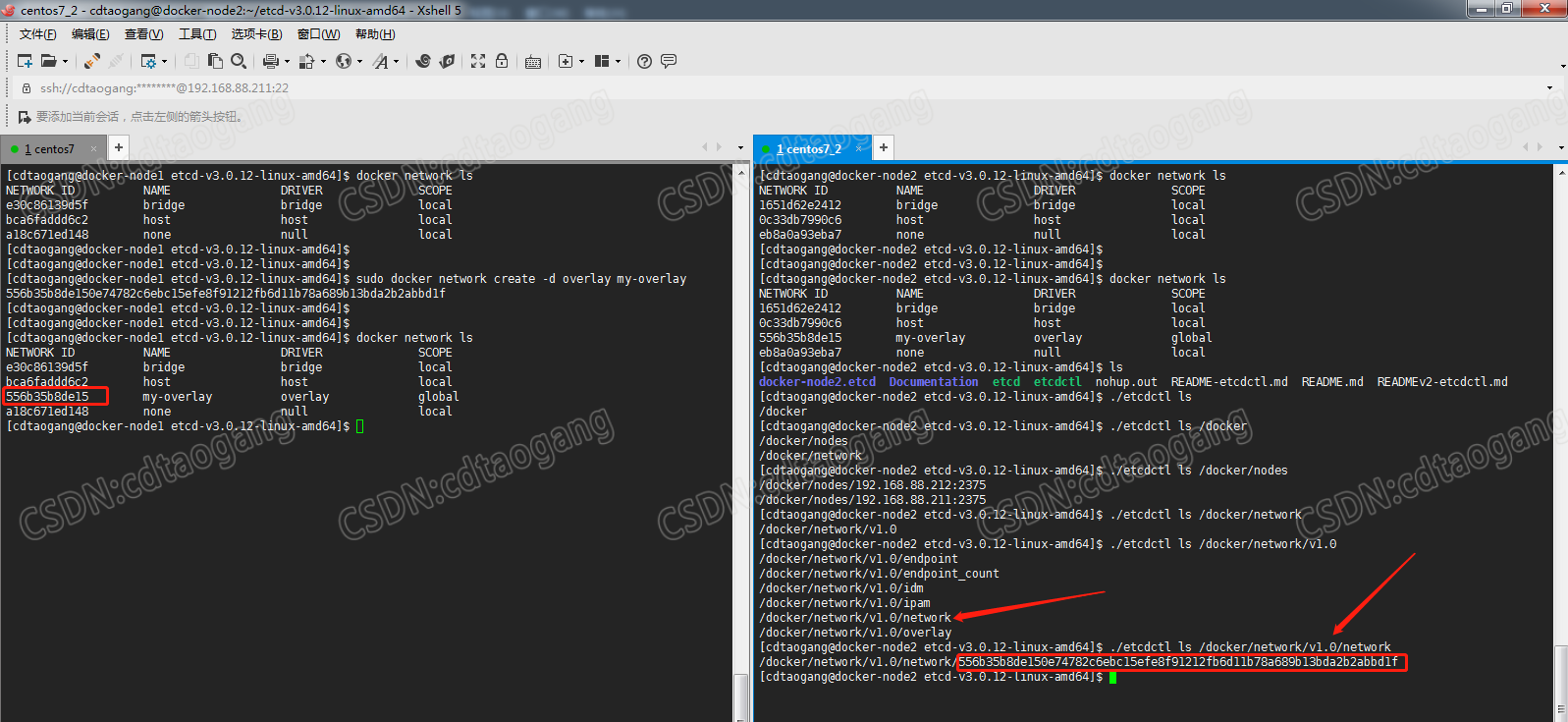The image size is (1568, 722).
Task: Close the centos7 tab
Action: 94,149
